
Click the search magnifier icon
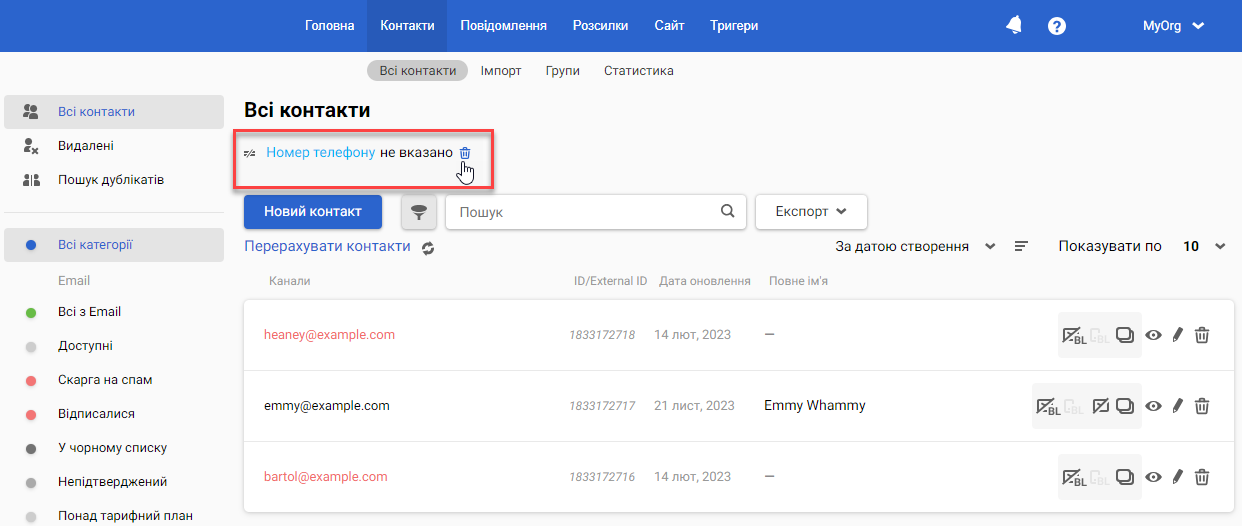coord(727,212)
